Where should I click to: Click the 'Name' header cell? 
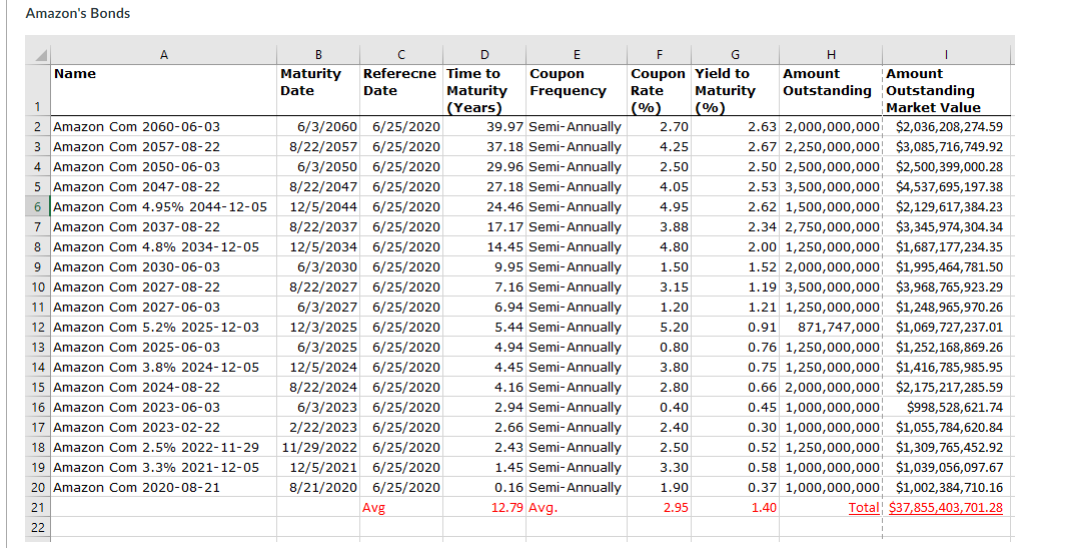click(163, 90)
